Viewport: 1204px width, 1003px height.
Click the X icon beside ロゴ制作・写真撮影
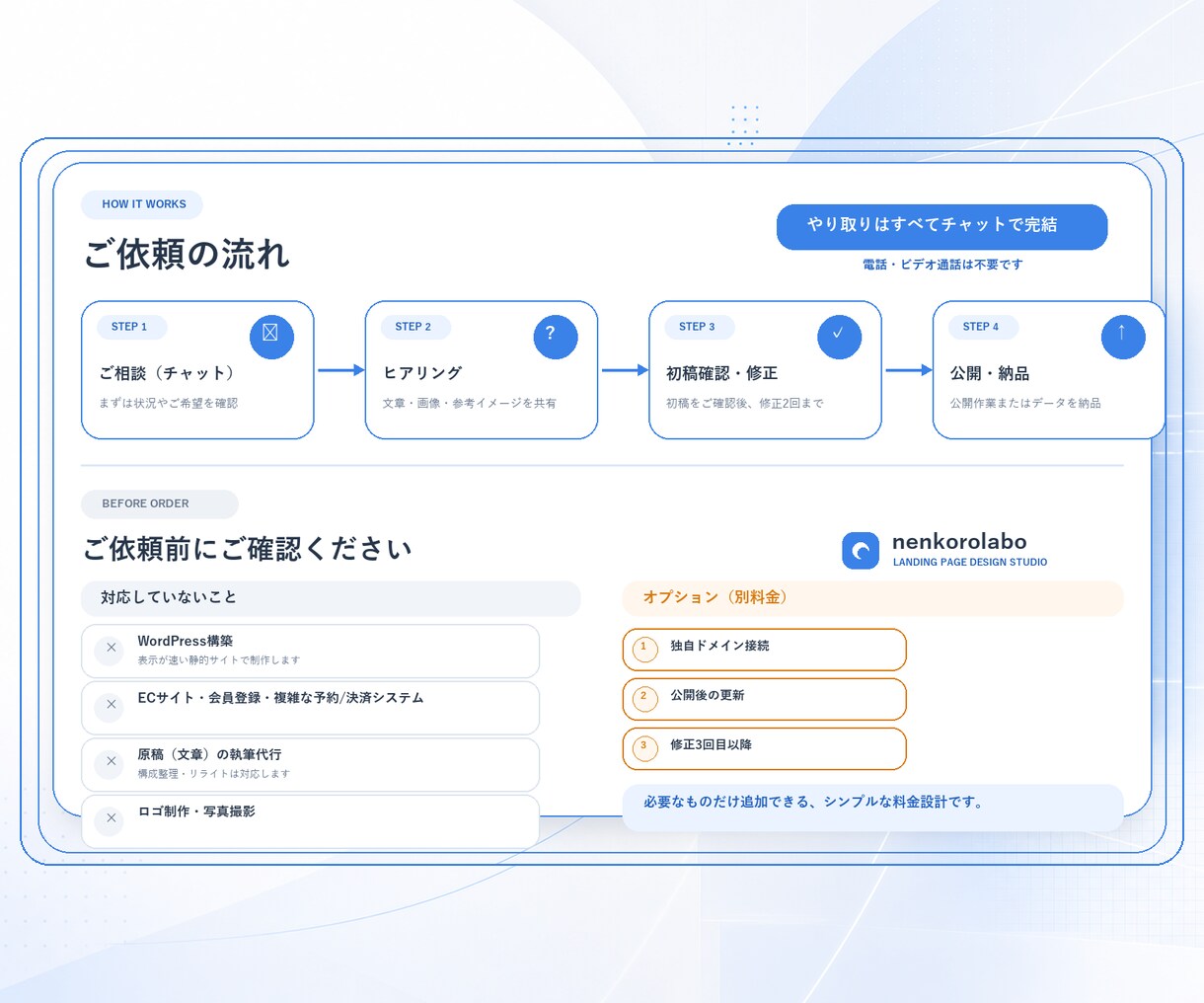(x=110, y=819)
